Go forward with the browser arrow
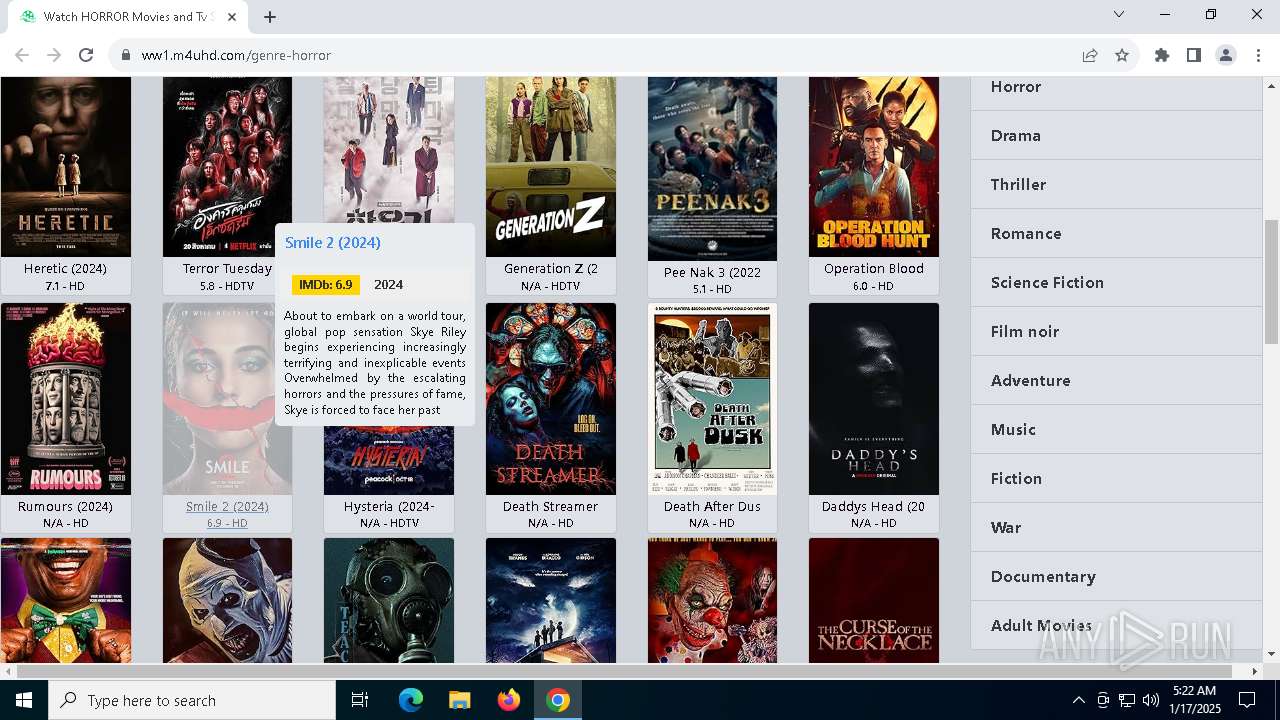 pyautogui.click(x=54, y=55)
